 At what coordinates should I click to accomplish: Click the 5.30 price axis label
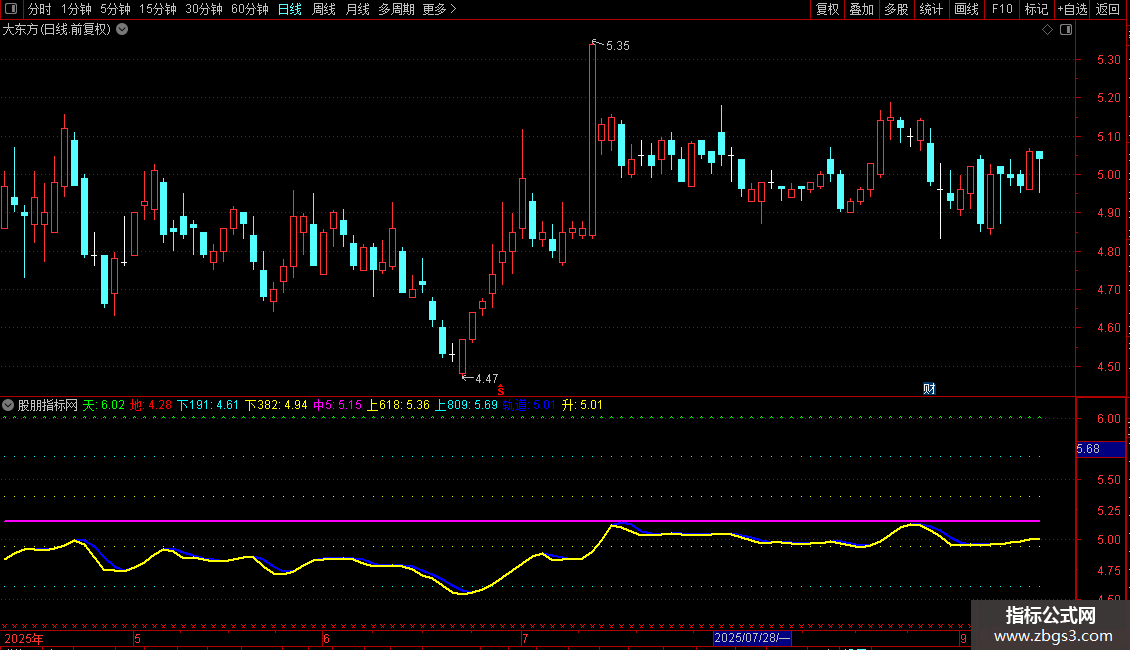pyautogui.click(x=1108, y=60)
